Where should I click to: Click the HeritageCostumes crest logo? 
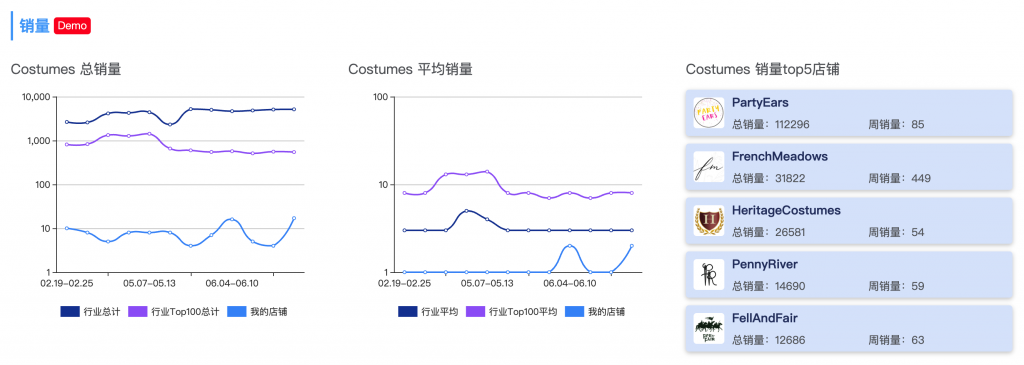tap(709, 221)
